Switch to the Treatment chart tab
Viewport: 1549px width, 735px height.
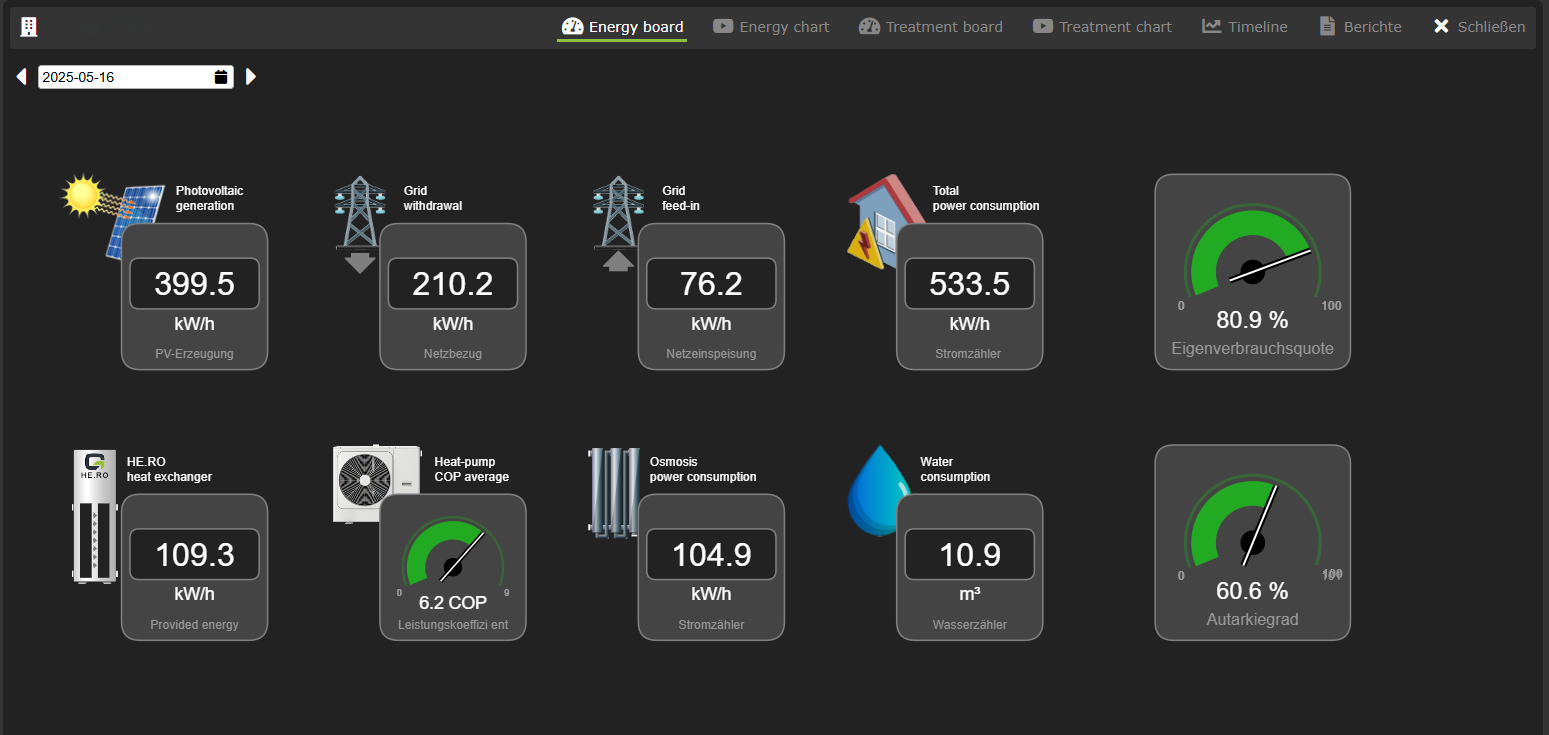[1102, 27]
